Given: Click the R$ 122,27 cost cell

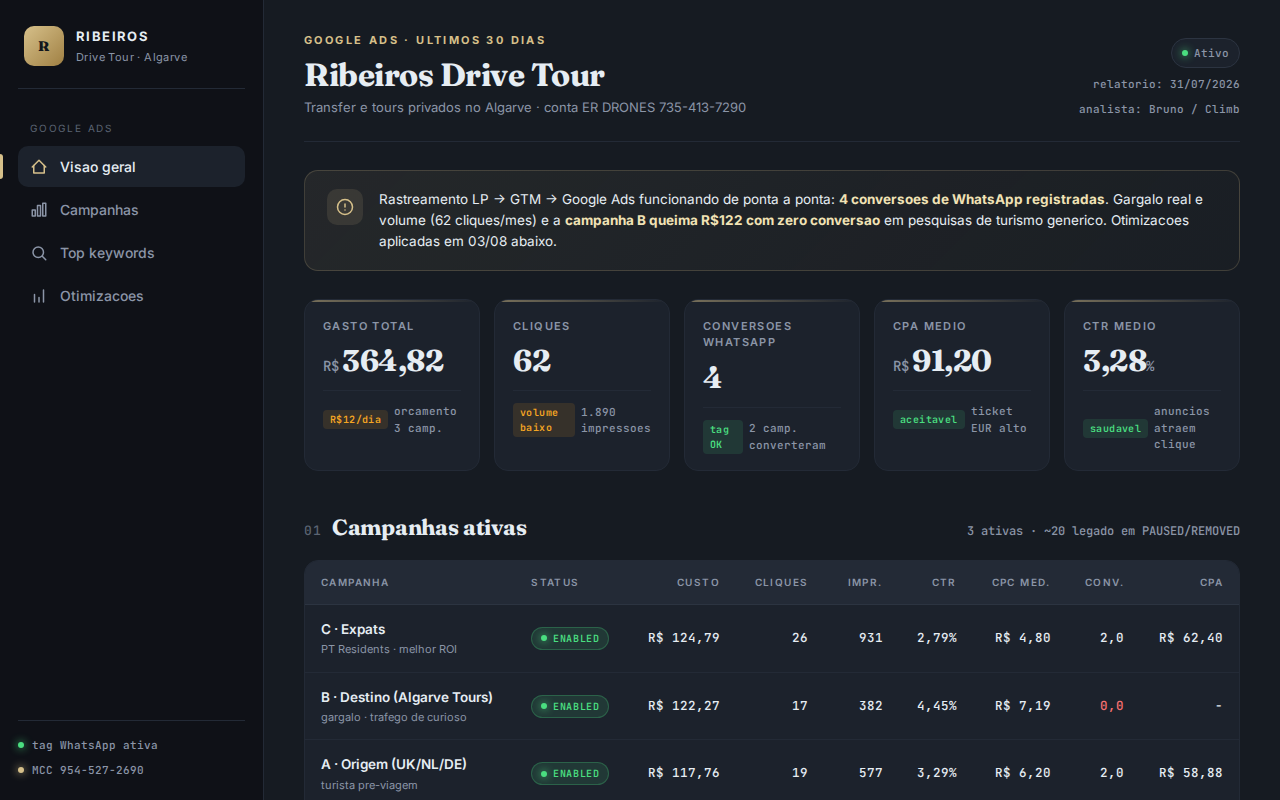Looking at the screenshot, I should [x=684, y=706].
